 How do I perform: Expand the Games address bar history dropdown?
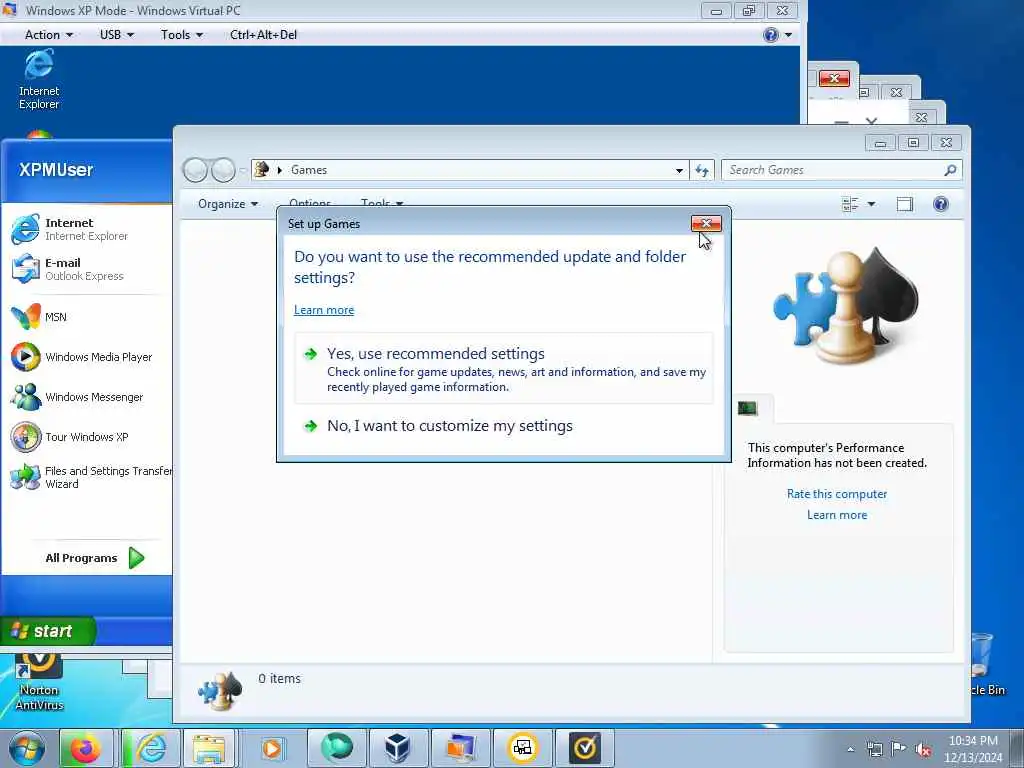click(679, 170)
